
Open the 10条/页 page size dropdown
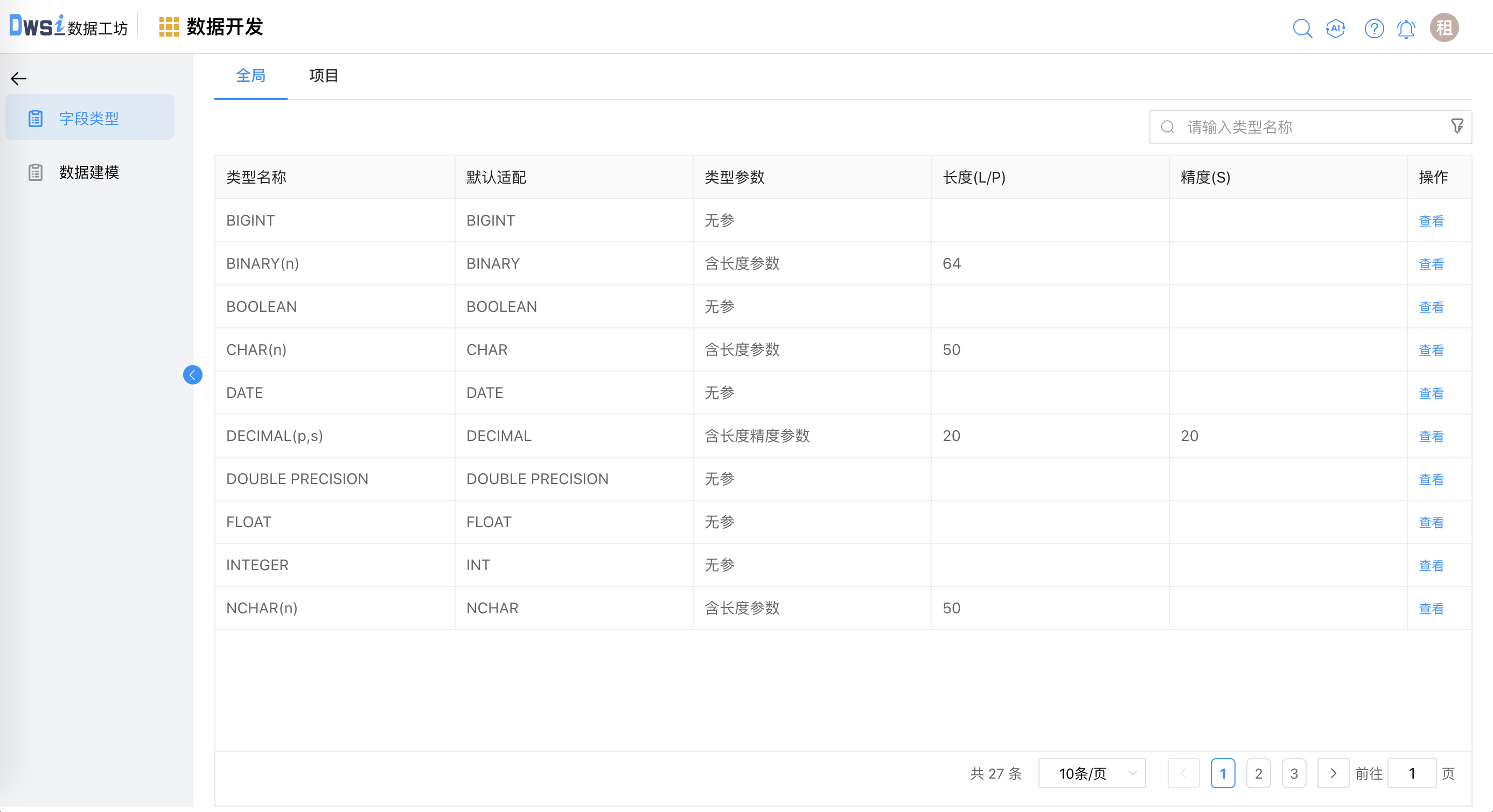click(x=1091, y=773)
